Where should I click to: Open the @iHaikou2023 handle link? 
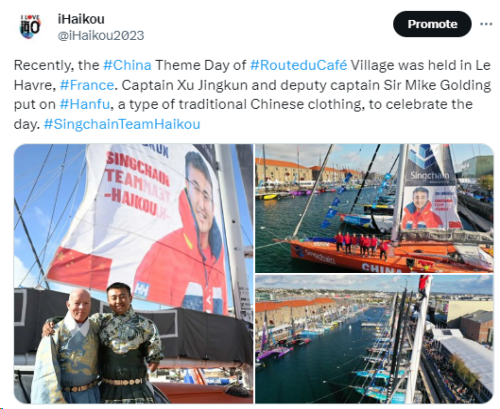point(101,35)
